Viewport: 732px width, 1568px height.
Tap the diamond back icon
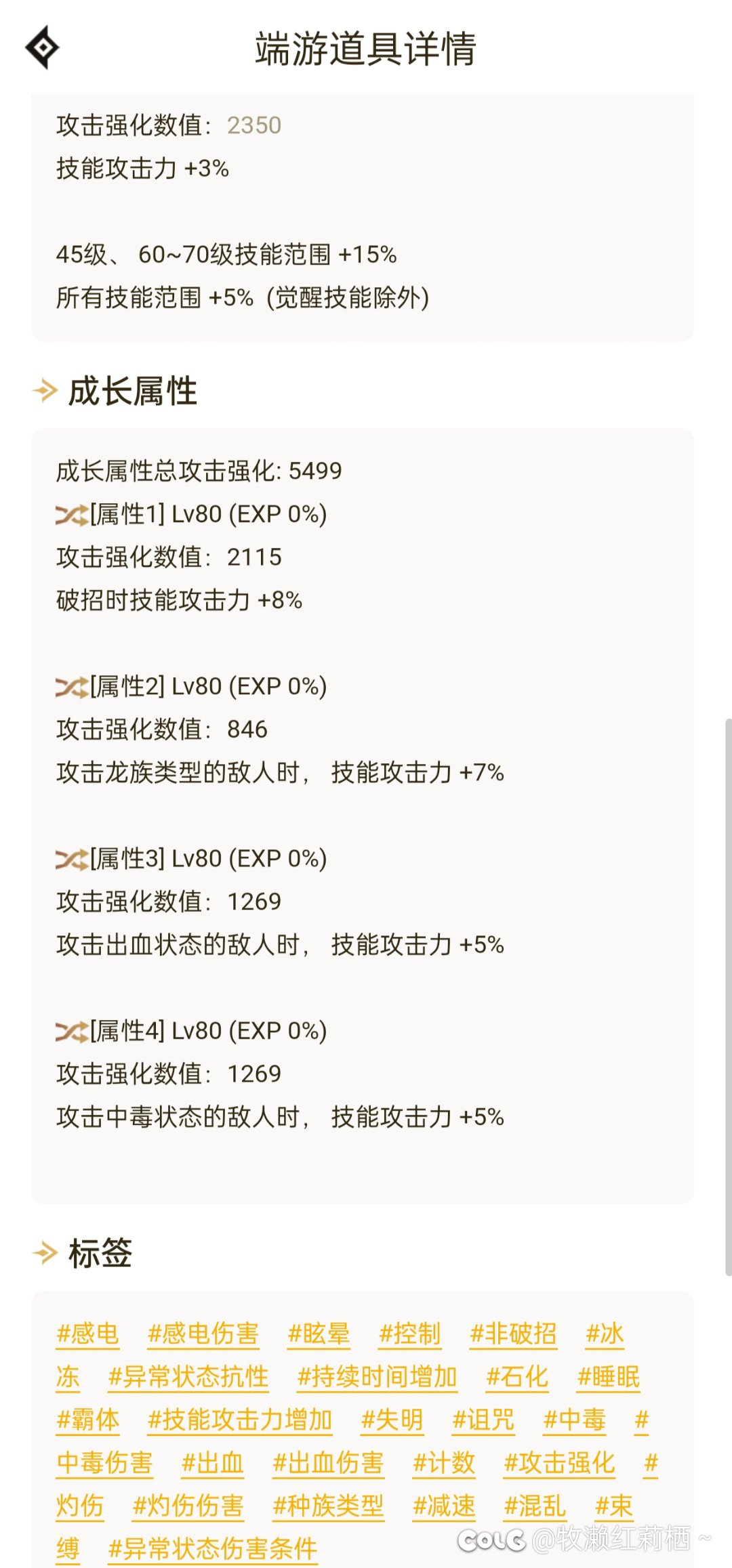pos(42,47)
